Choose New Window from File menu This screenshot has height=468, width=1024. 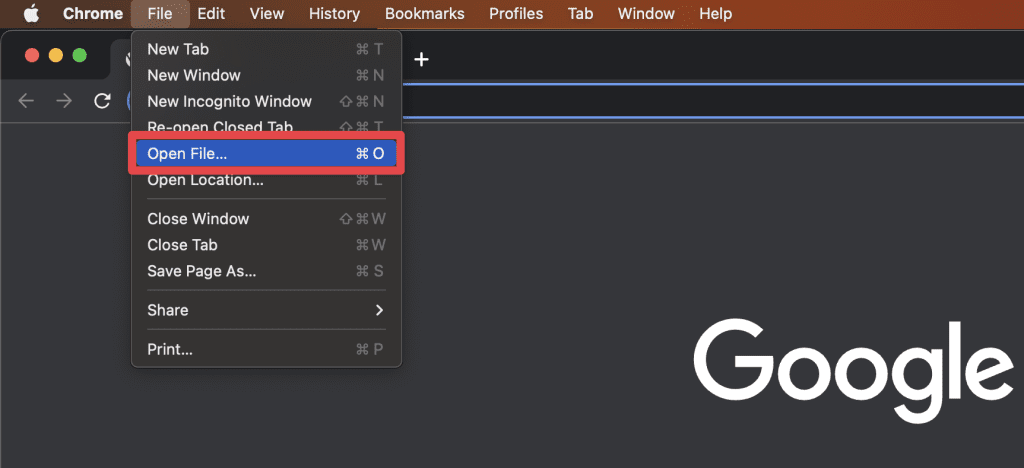(x=266, y=75)
